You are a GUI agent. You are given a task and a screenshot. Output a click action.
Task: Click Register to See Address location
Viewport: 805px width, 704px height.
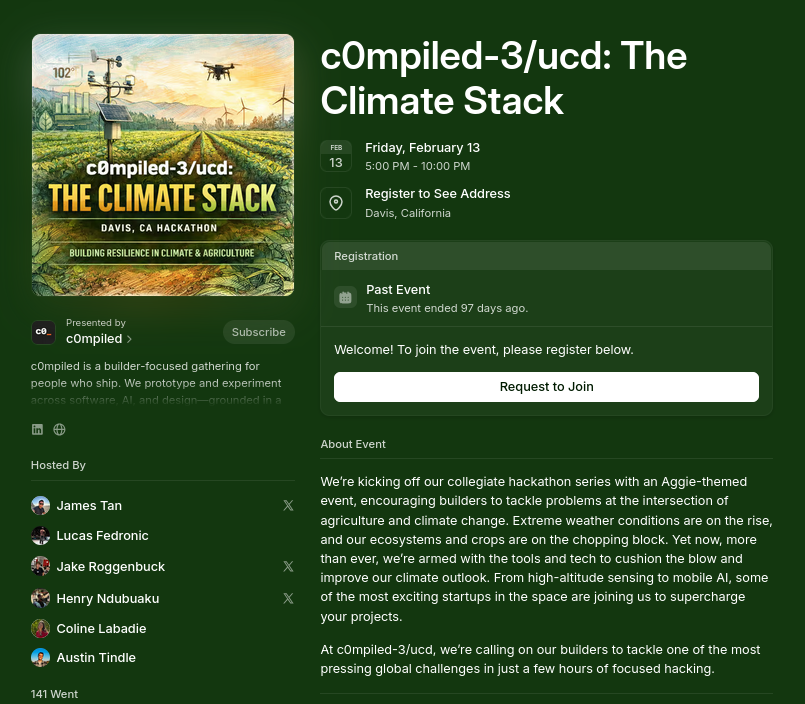(x=437, y=194)
